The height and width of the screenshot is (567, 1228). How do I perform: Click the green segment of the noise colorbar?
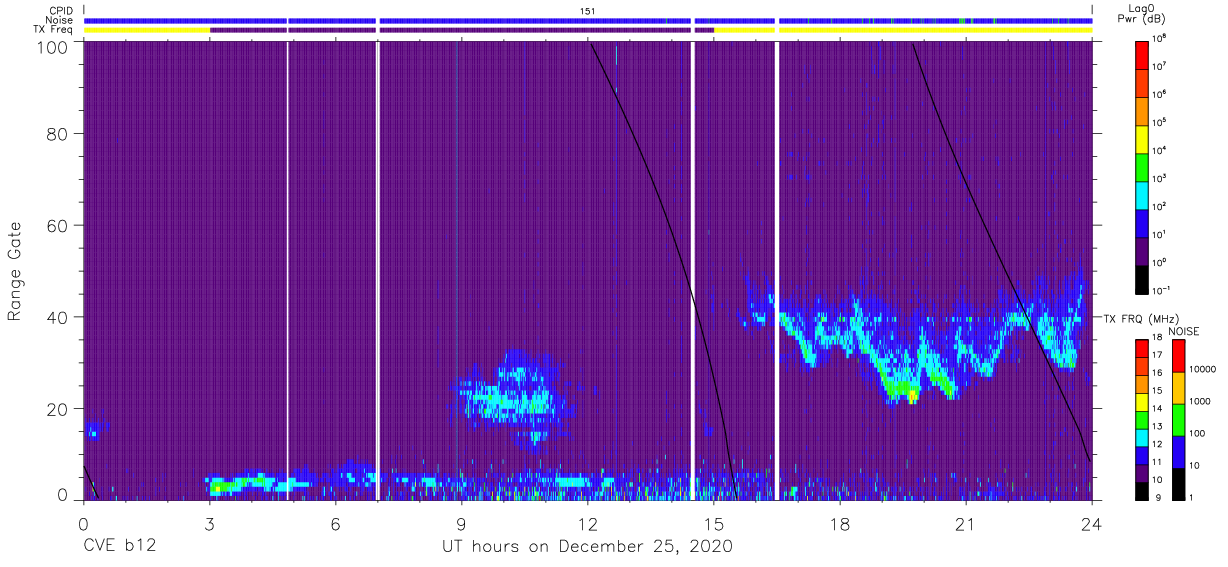1178,420
